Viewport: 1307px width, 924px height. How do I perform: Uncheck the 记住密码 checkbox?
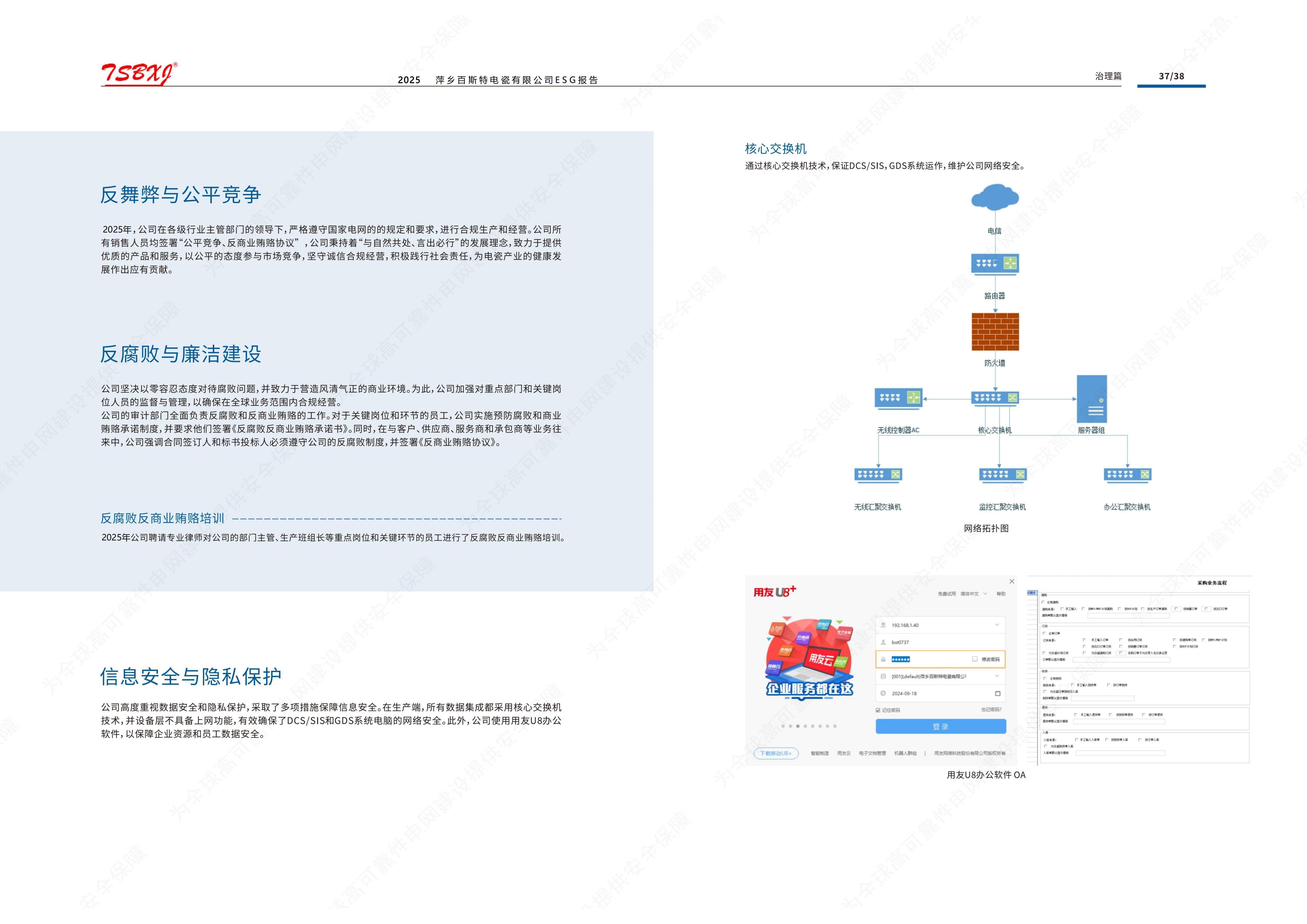point(878,710)
